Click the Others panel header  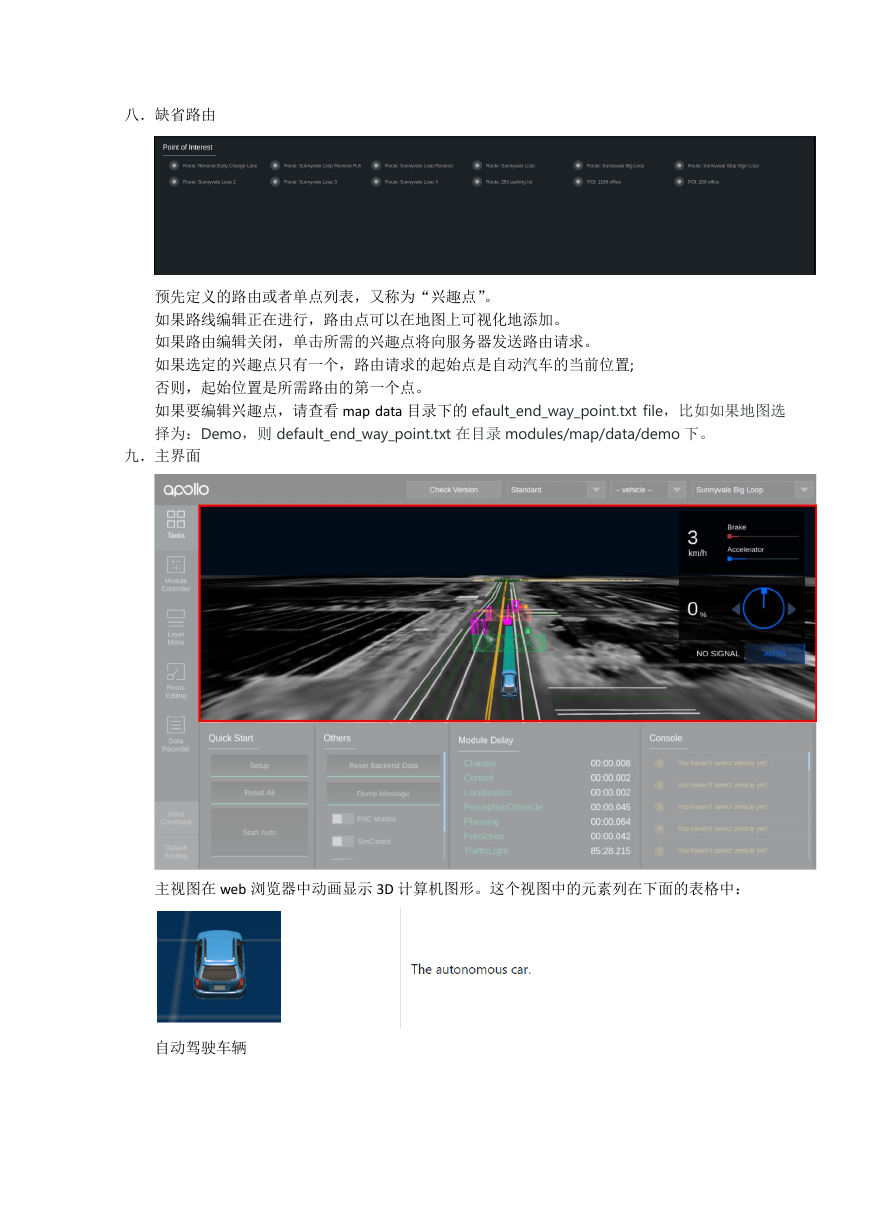[x=337, y=738]
